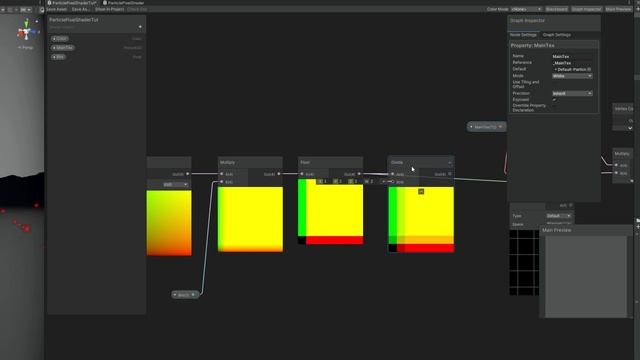Click the Floor node preview thumbnail
The image size is (640, 360).
331,211
